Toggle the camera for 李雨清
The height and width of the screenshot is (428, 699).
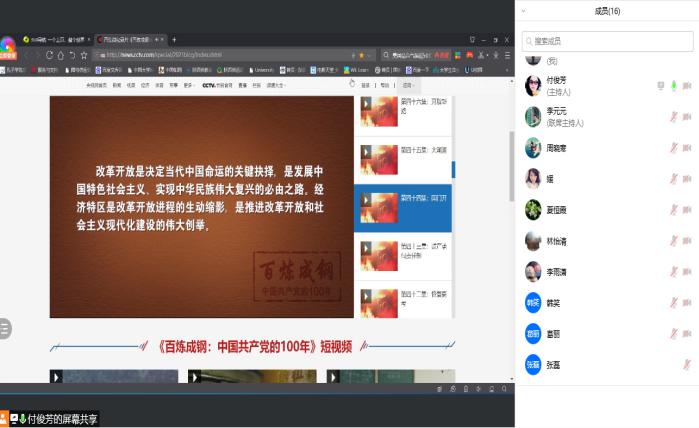point(687,272)
